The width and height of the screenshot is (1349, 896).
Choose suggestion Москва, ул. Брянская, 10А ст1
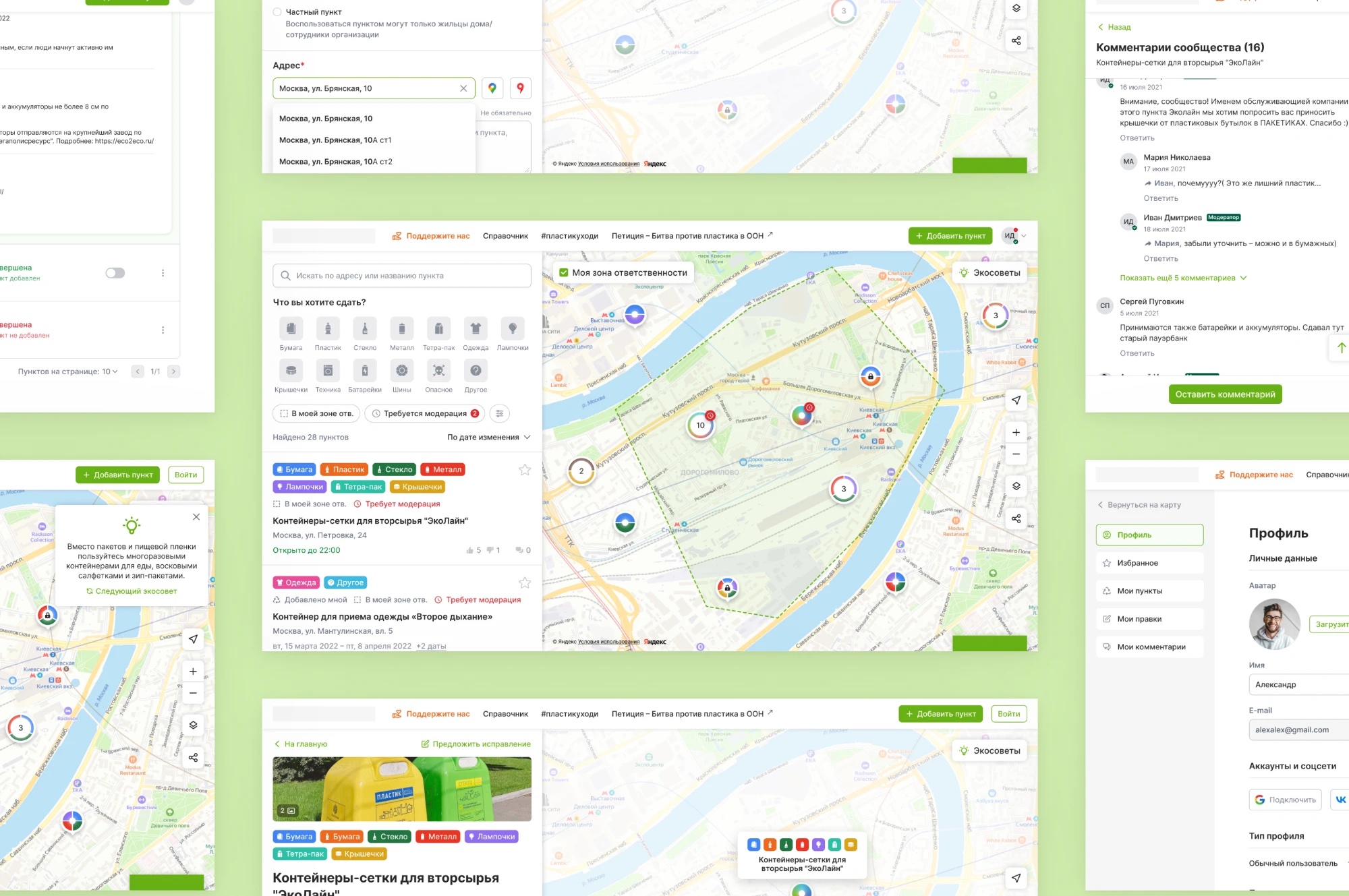tap(374, 140)
